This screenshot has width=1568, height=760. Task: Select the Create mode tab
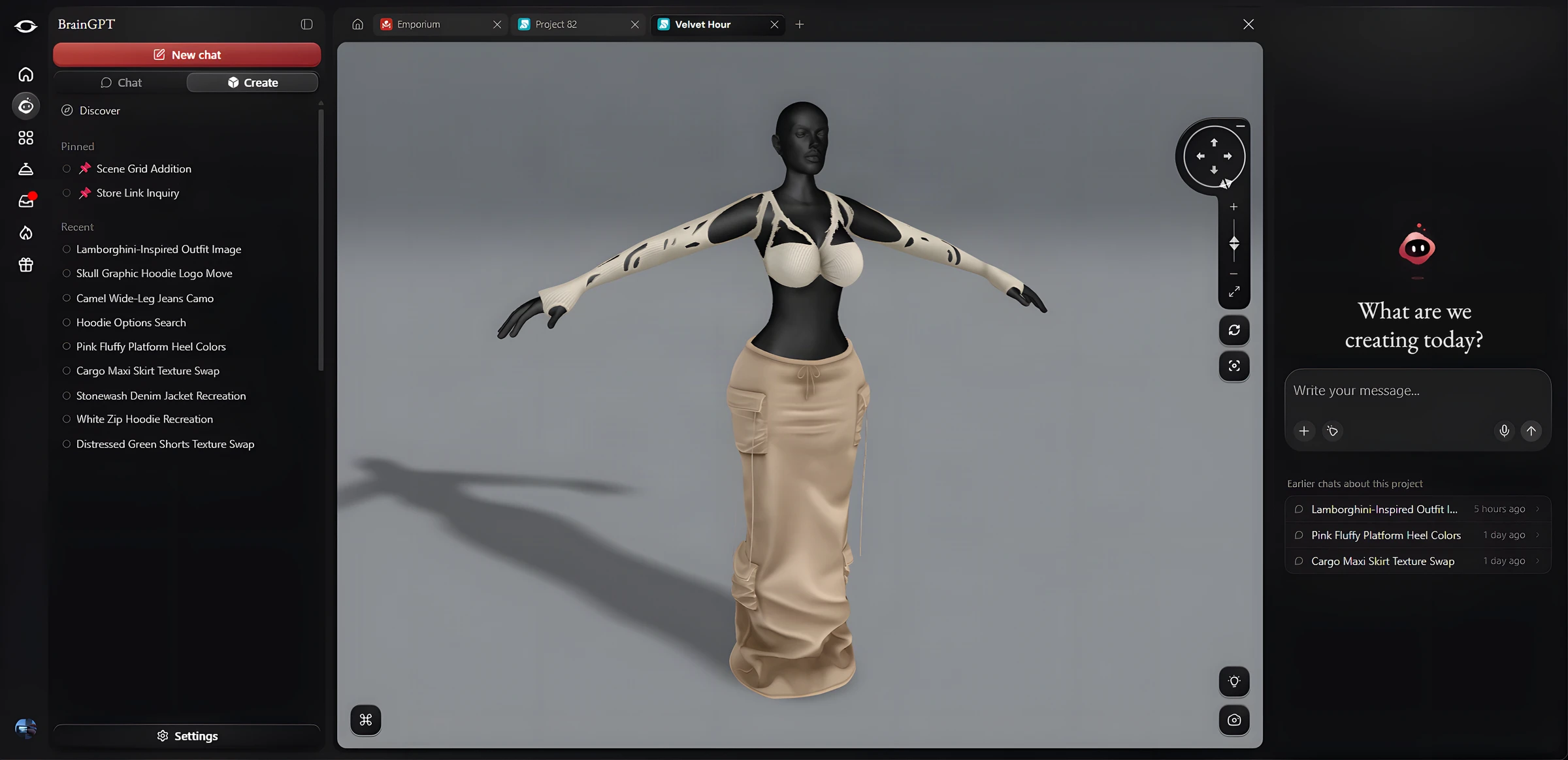(253, 82)
